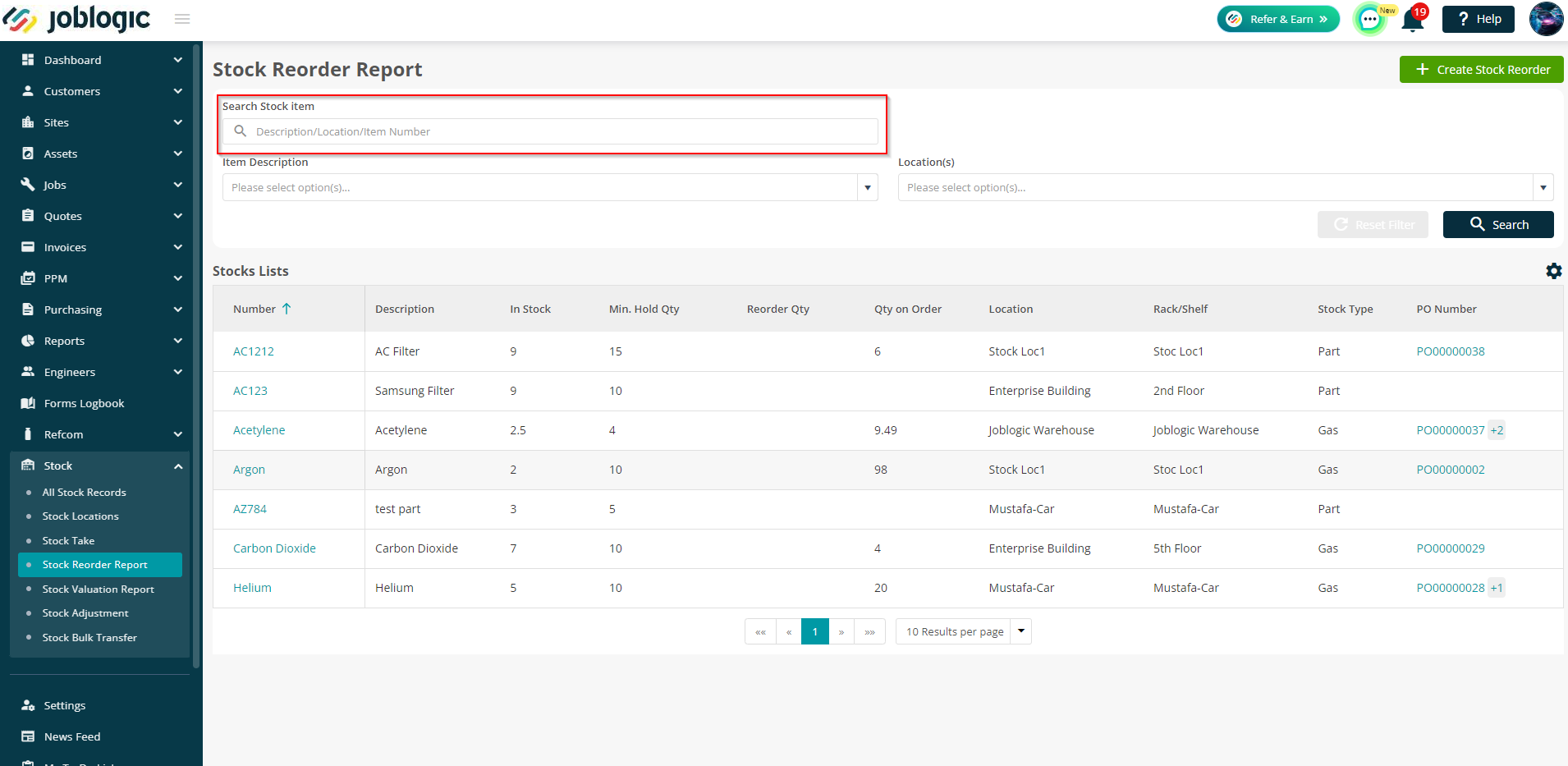
Task: Open stock item AC123 link
Action: (x=250, y=391)
